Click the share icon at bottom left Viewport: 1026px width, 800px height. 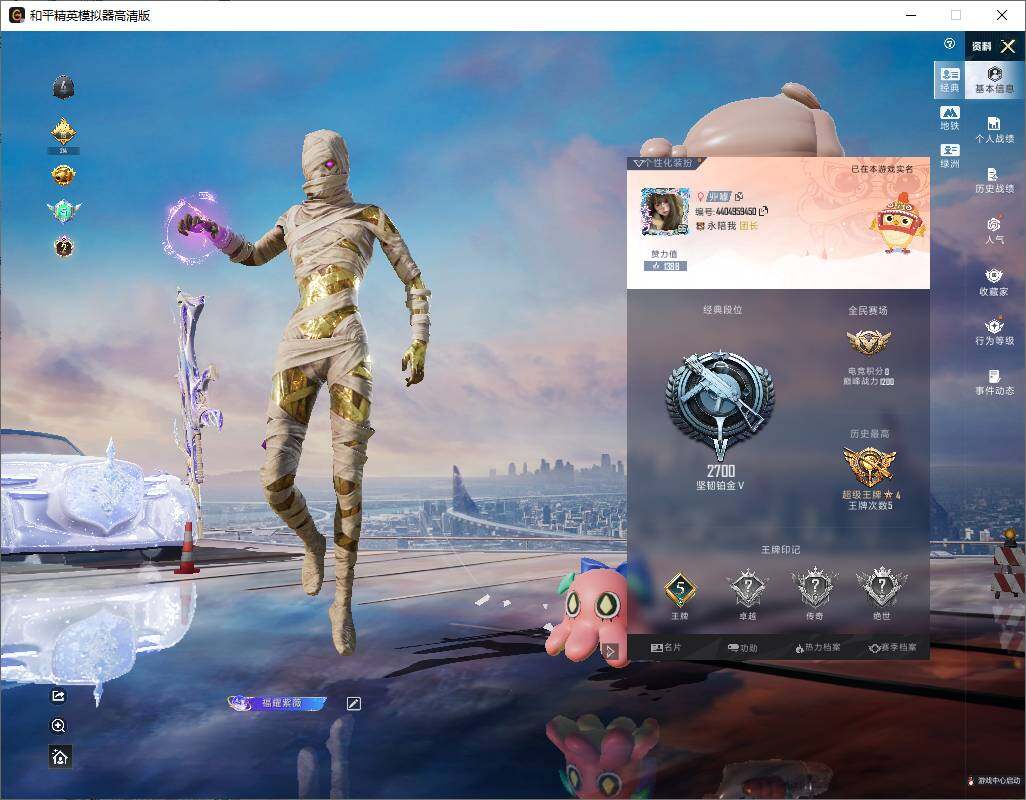tap(58, 696)
